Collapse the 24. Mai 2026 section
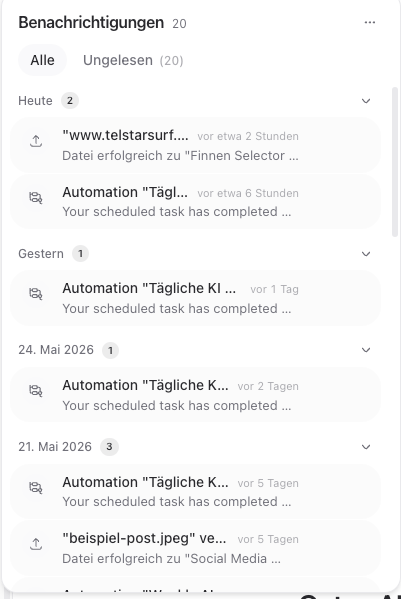The height and width of the screenshot is (599, 401). click(x=366, y=350)
